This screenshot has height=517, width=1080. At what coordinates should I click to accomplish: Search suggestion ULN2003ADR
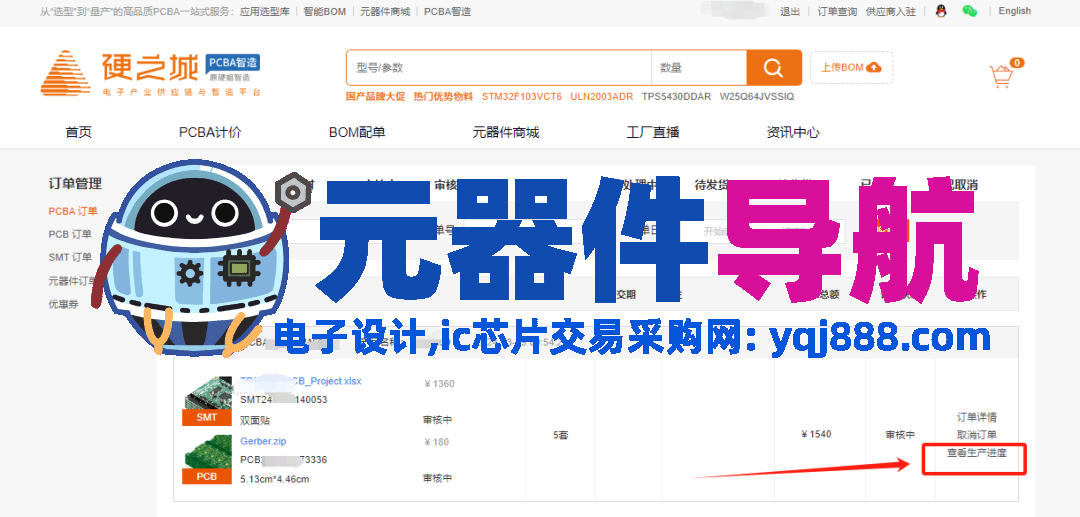point(601,96)
